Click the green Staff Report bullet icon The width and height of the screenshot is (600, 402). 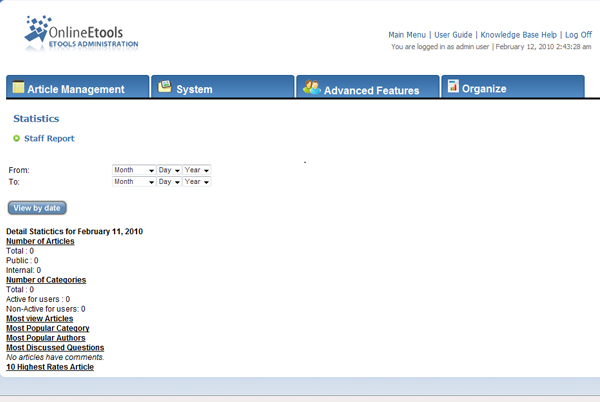tap(17, 138)
